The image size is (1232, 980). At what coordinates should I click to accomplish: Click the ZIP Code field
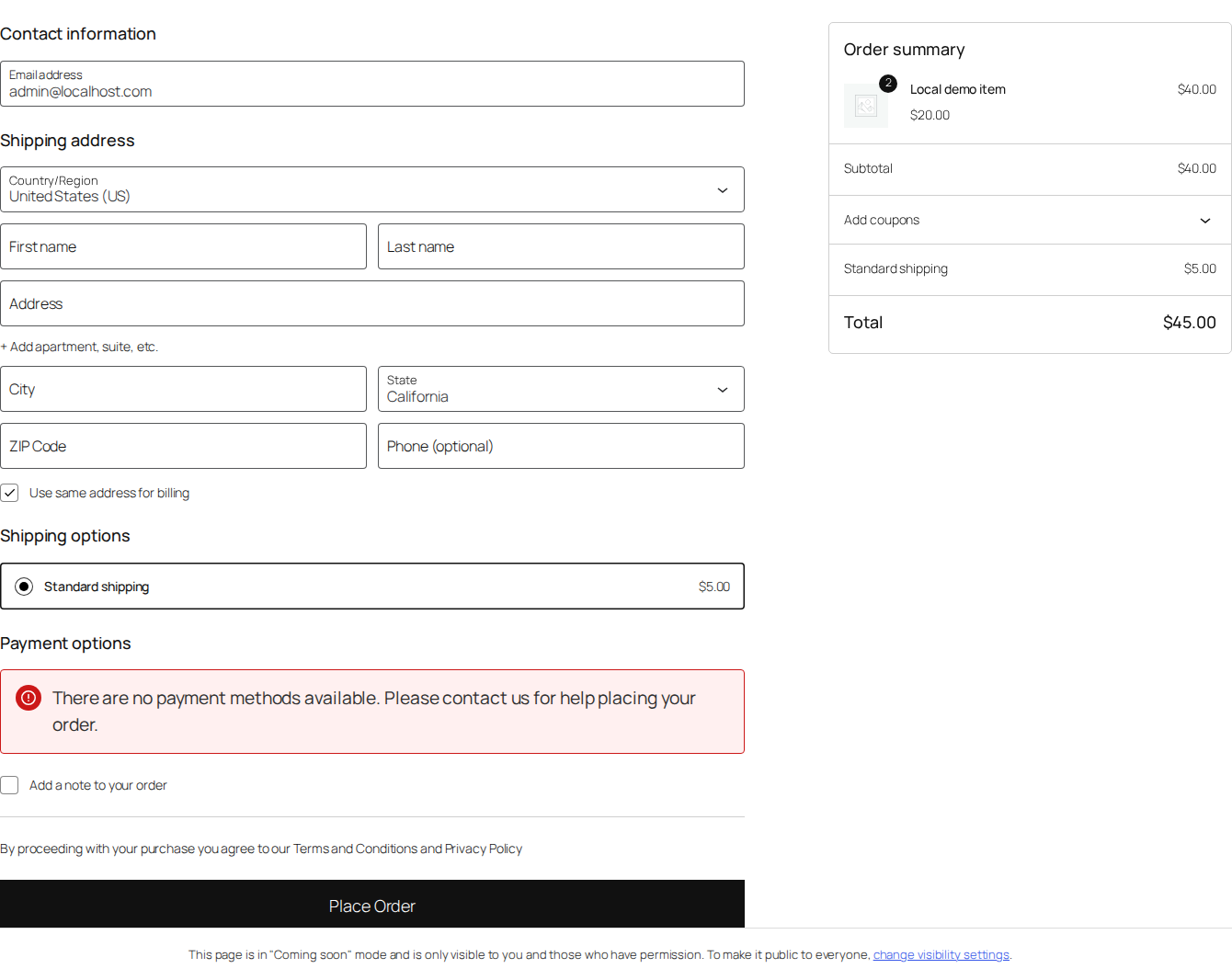183,446
